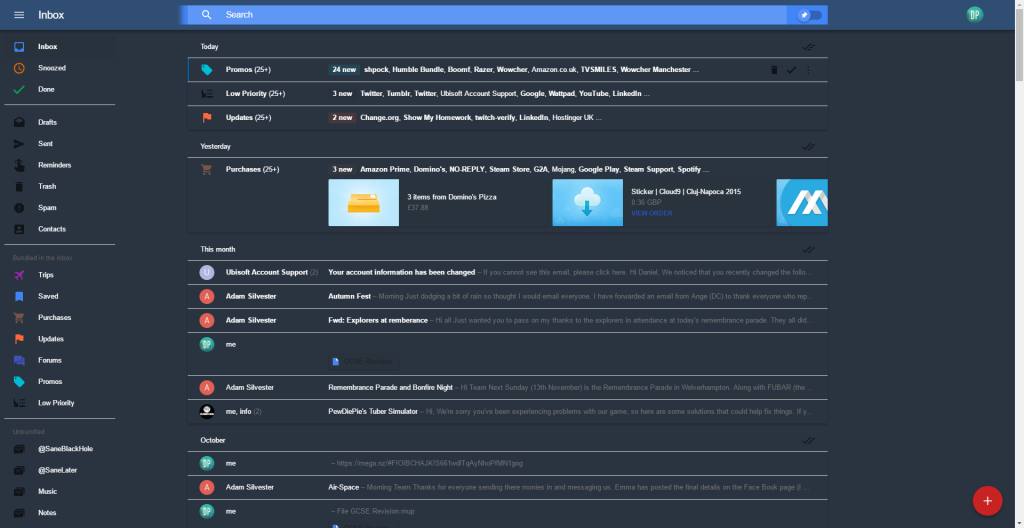Open the Domino's Pizza order thumbnail

(x=364, y=203)
